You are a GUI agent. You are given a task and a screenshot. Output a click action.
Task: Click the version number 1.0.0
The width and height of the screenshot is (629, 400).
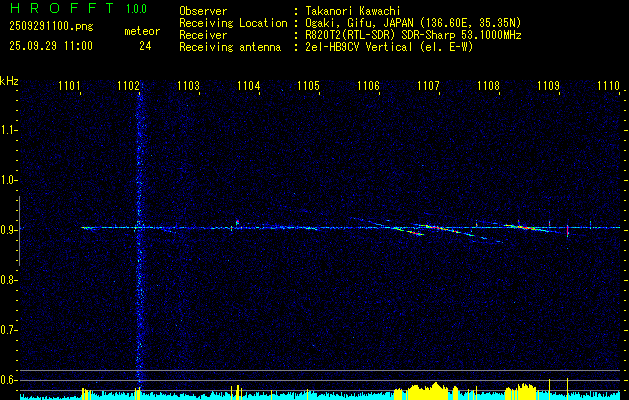136,8
